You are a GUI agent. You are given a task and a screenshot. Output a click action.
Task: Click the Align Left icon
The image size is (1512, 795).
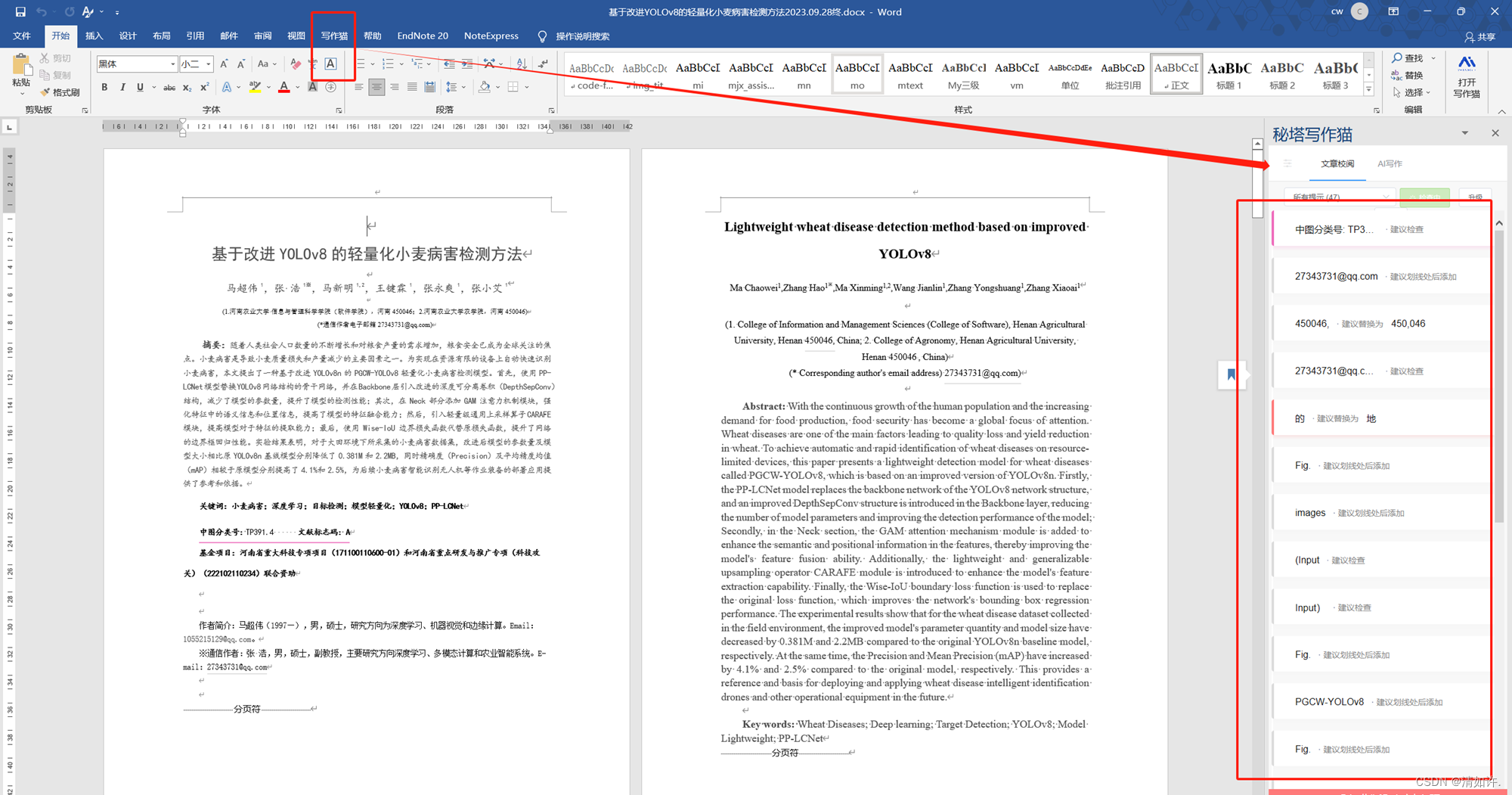[358, 87]
